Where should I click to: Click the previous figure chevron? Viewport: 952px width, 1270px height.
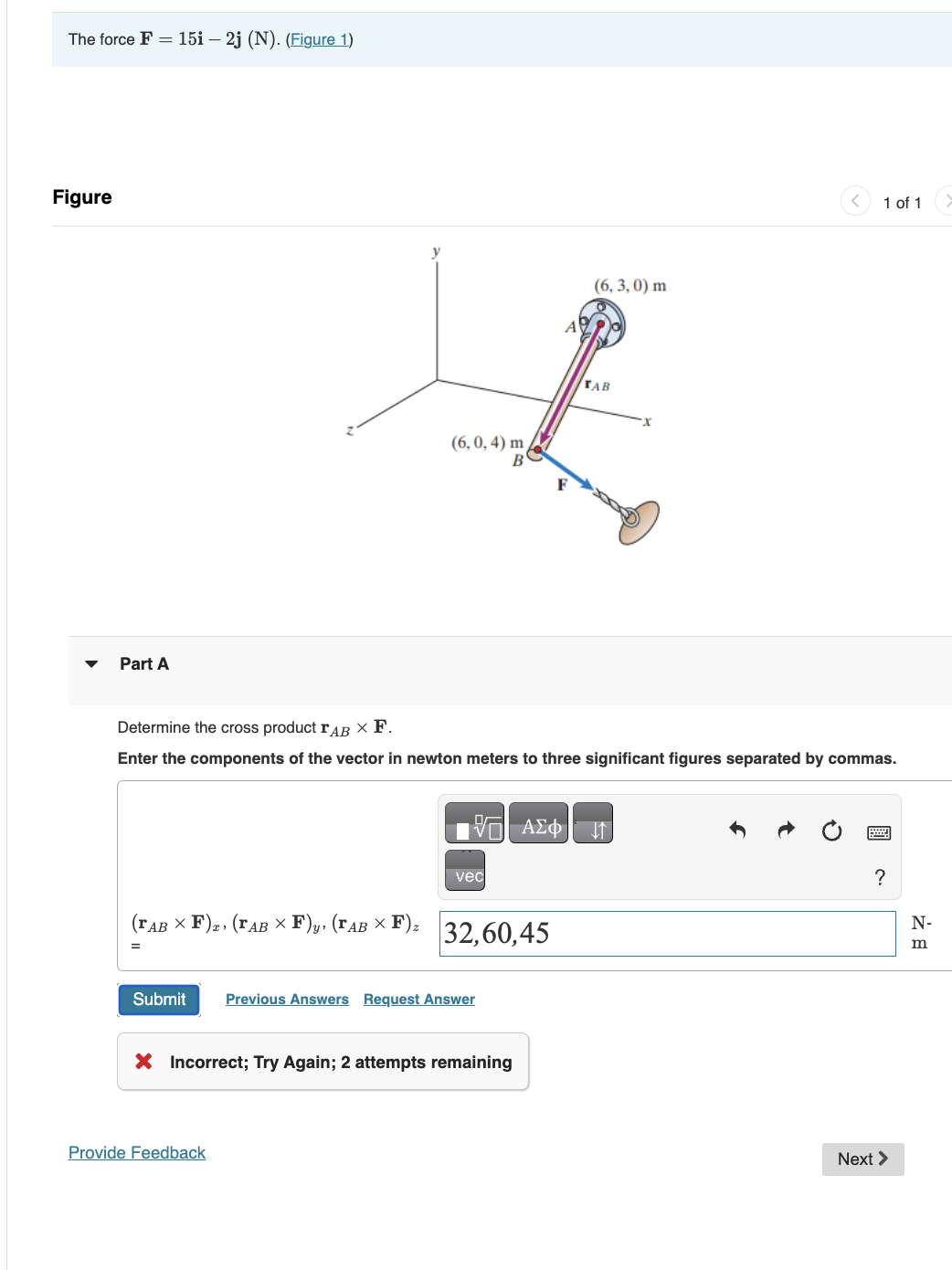tap(854, 201)
